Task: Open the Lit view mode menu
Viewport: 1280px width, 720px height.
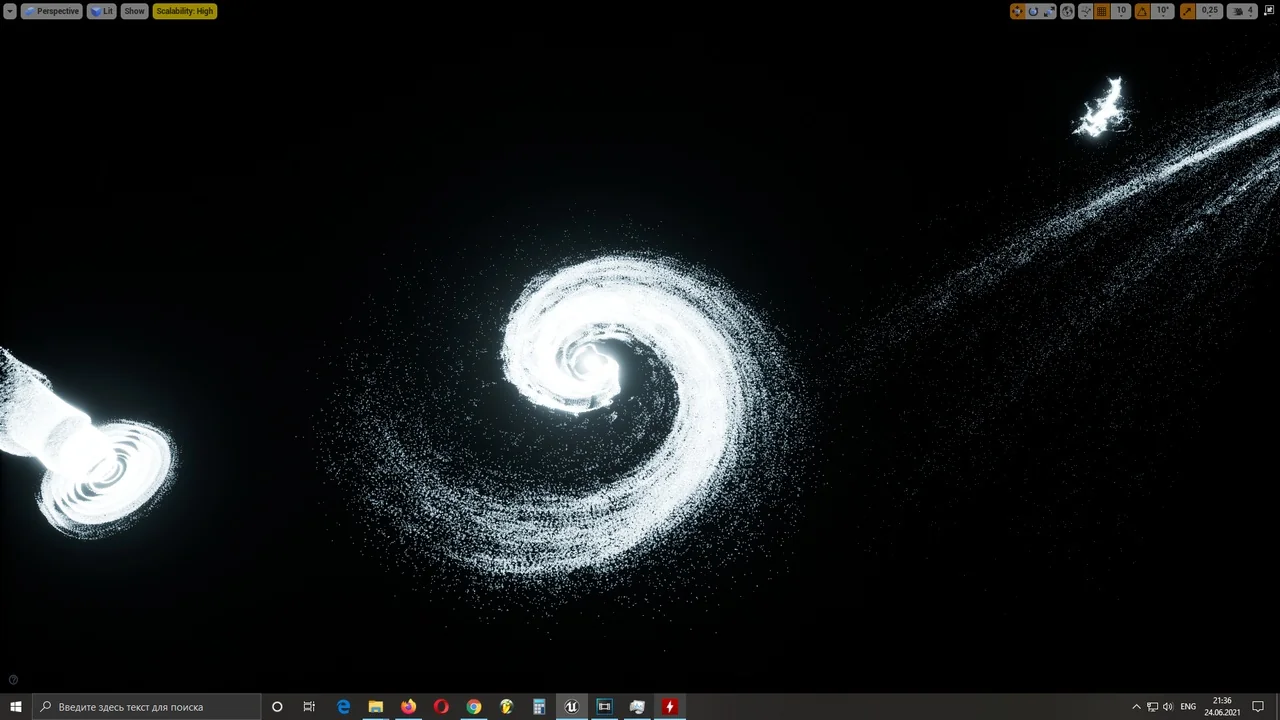Action: pyautogui.click(x=102, y=11)
